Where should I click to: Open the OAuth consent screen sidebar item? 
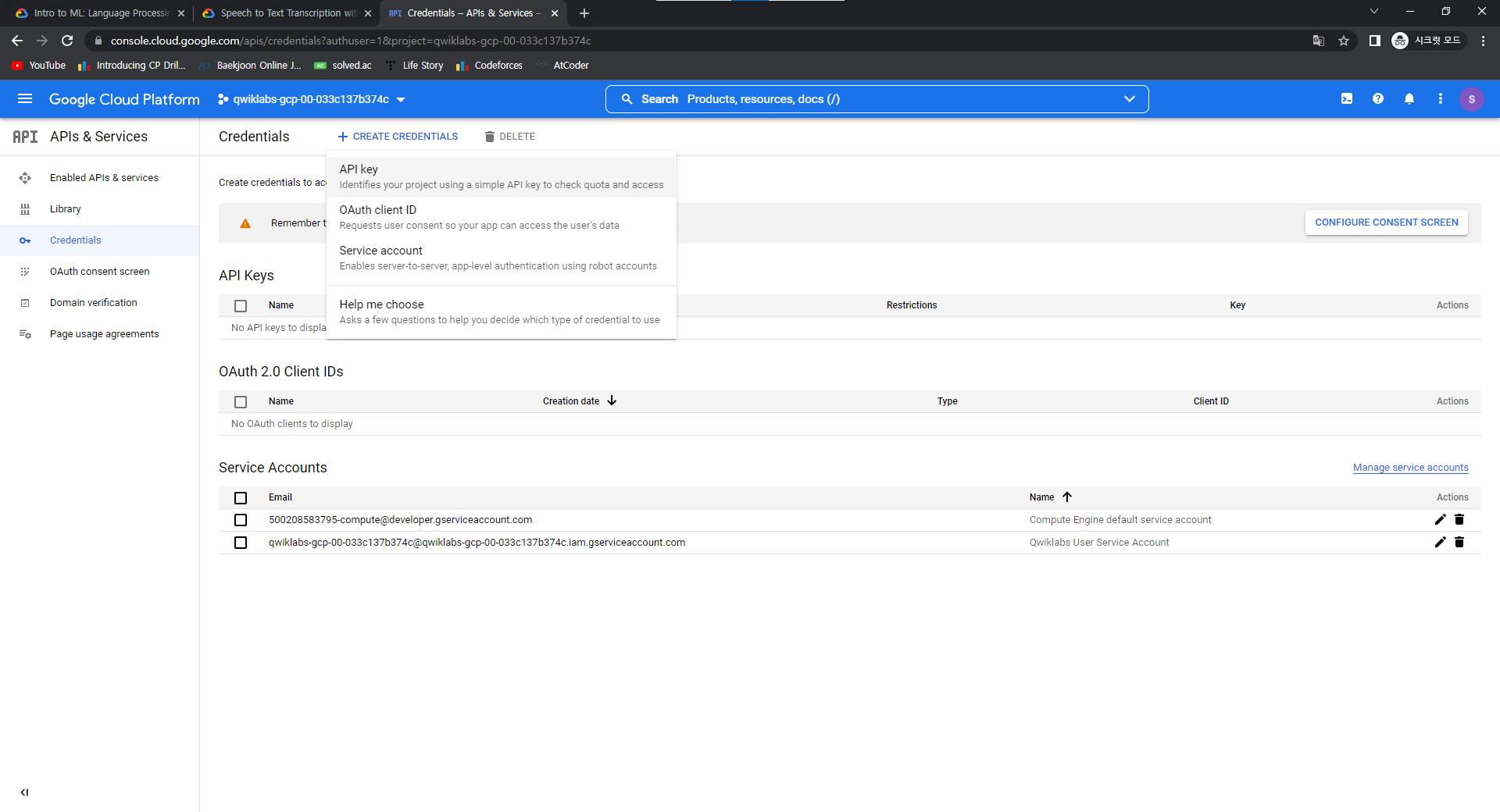tap(100, 272)
